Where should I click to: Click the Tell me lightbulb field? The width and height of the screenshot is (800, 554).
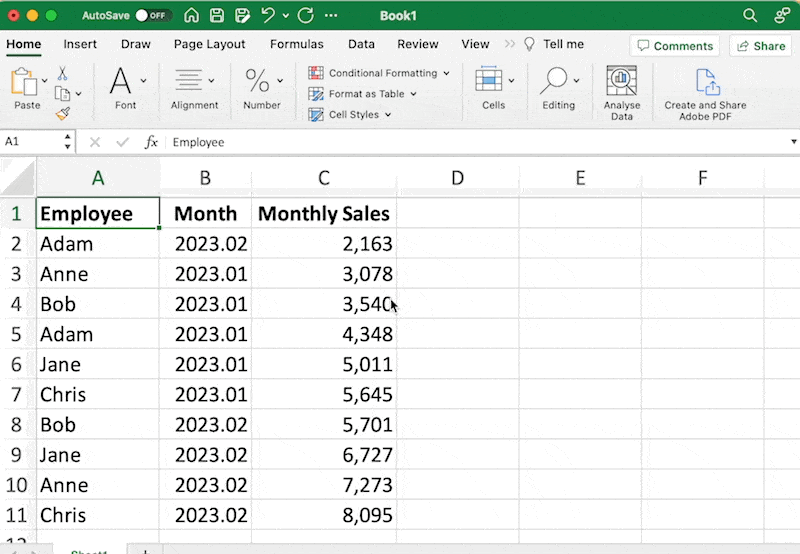click(x=555, y=44)
